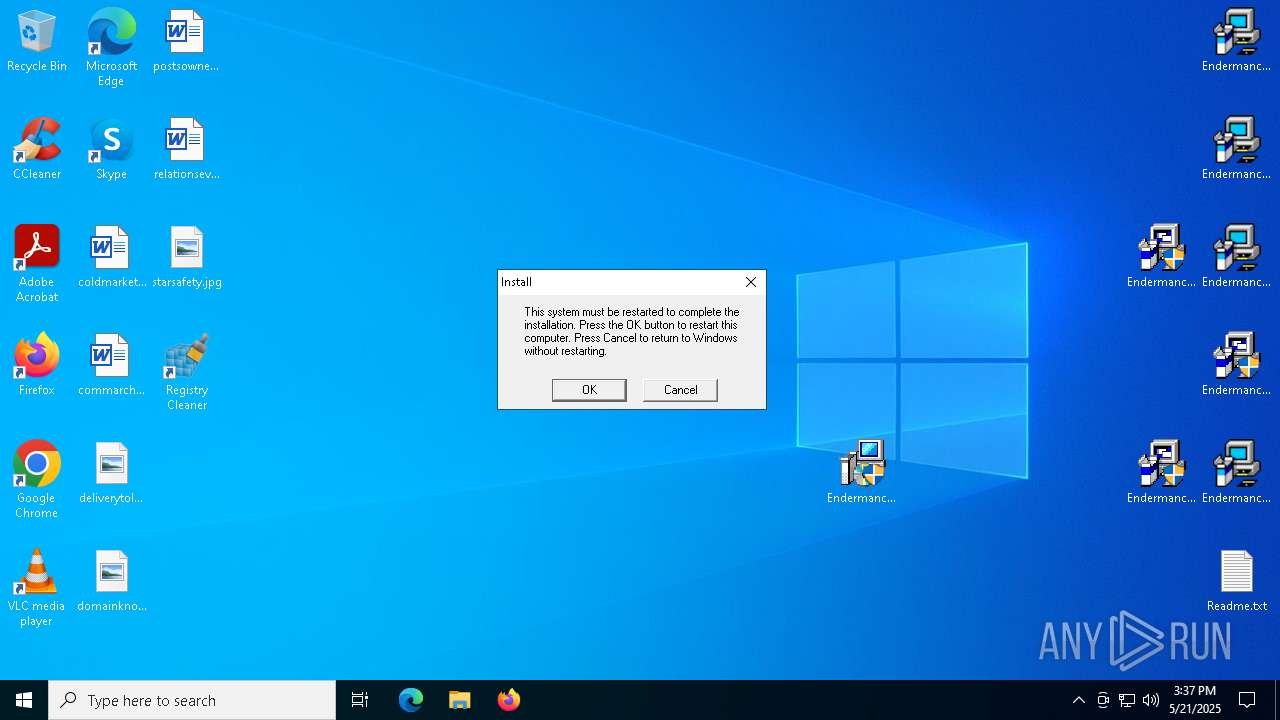Expand the hidden system tray icons chevron
The height and width of the screenshot is (720, 1280).
(x=1078, y=700)
